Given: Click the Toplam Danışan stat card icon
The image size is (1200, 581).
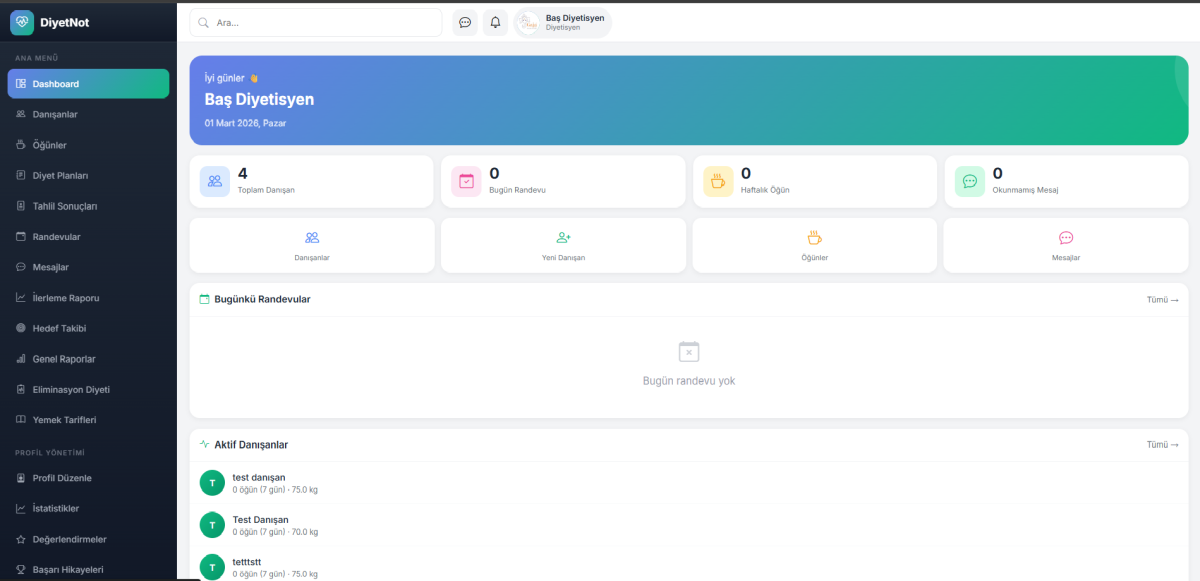Looking at the screenshot, I should 215,181.
